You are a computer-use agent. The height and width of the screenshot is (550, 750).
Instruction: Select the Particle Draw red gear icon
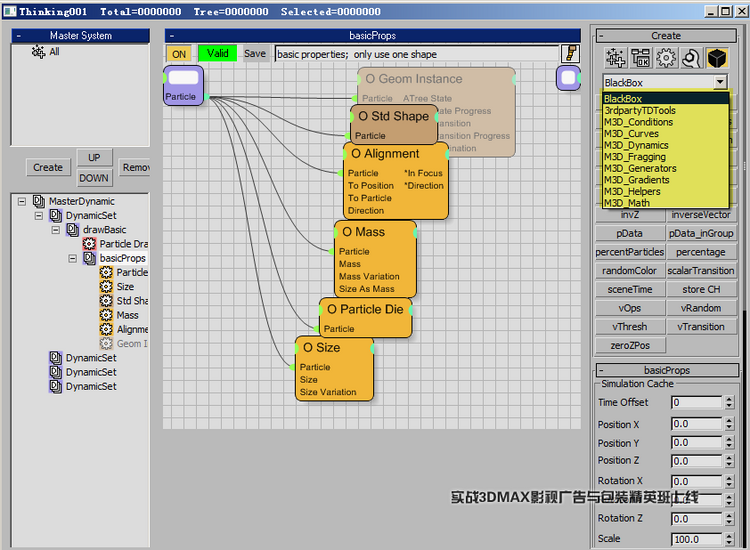89,244
